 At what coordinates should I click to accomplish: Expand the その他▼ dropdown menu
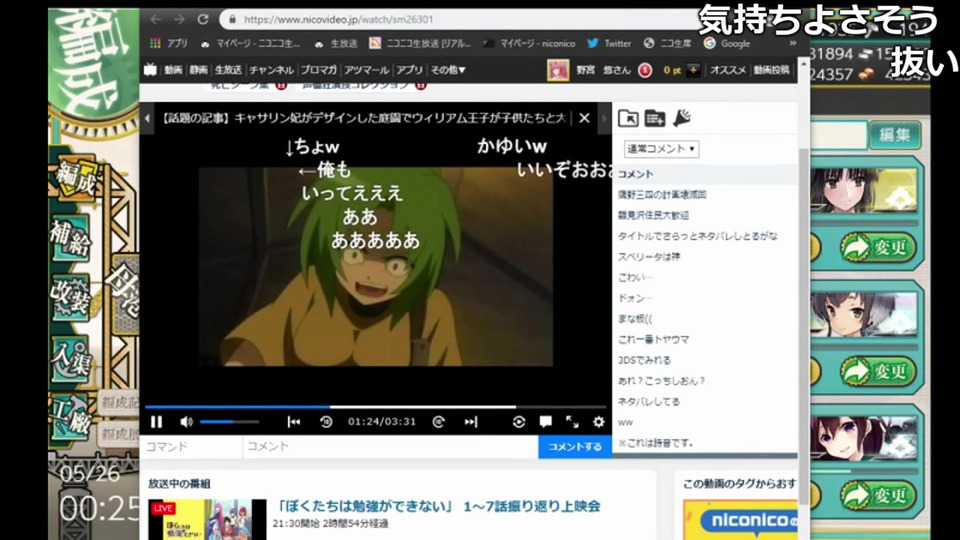[x=448, y=70]
